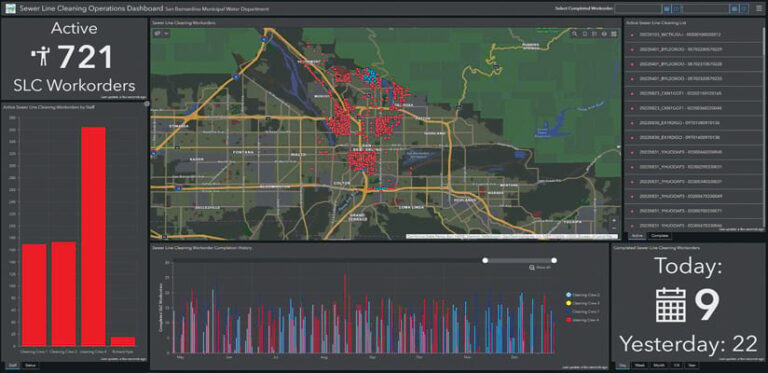Click the first start date input field

coord(638,8)
